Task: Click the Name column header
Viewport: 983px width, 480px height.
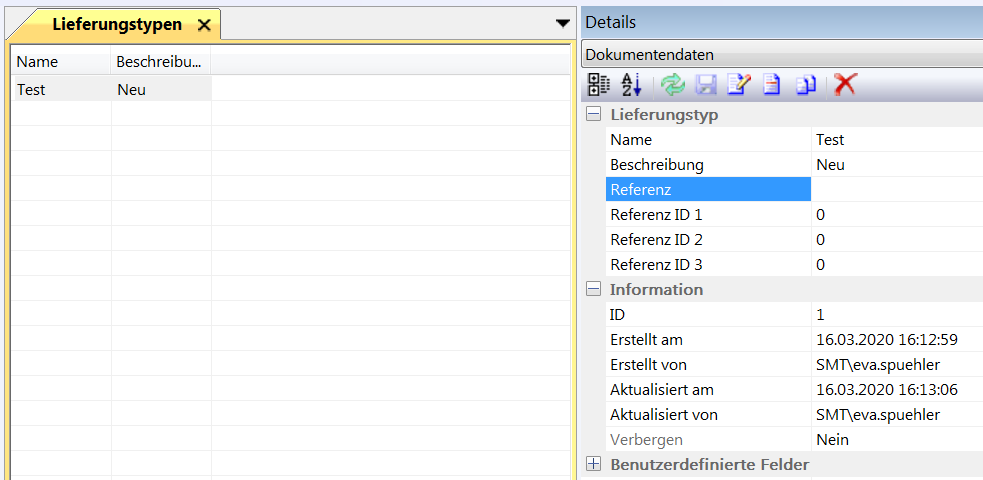Action: 60,62
